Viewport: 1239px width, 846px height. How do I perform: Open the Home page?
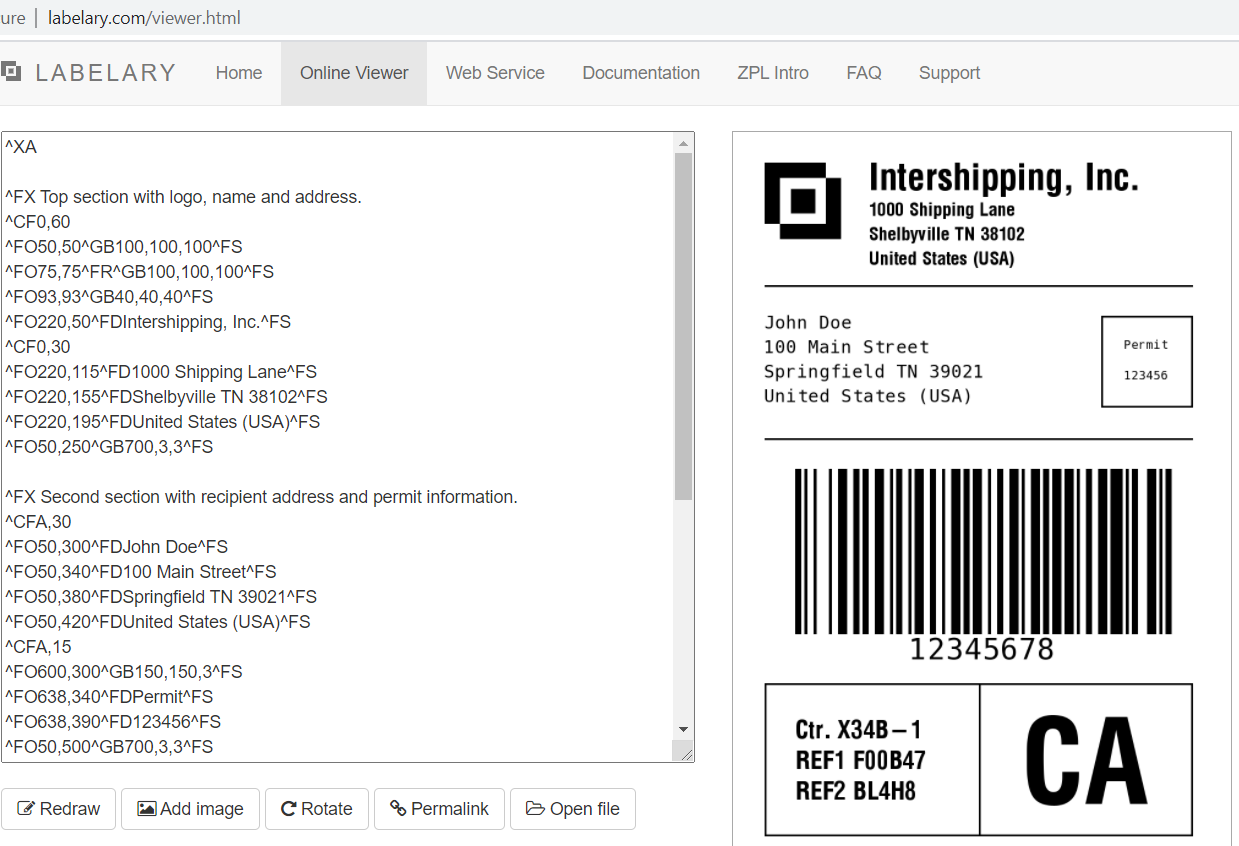click(238, 72)
